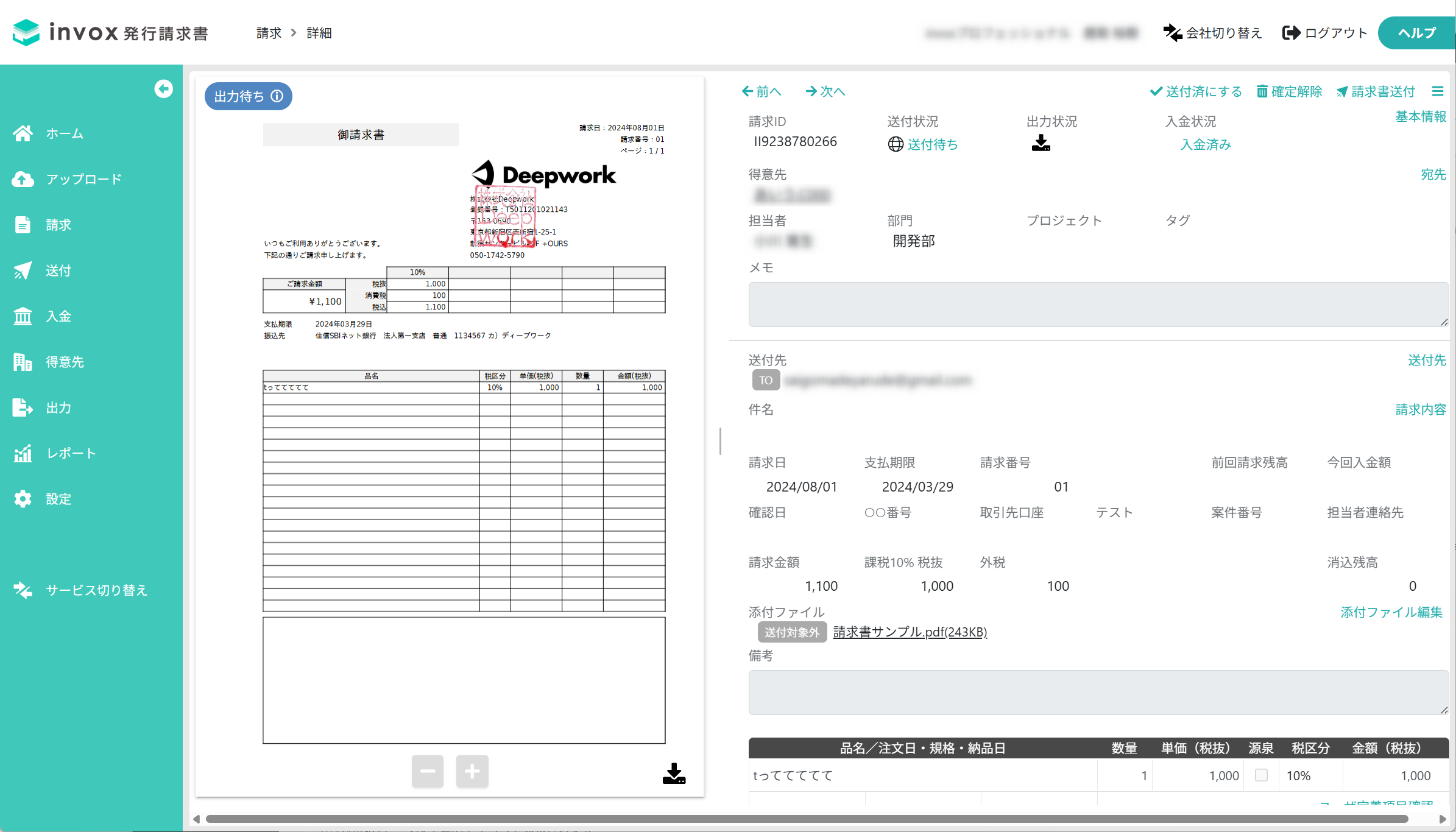Open the Upload cloud icon in sidebar
This screenshot has width=1456, height=832.
pyautogui.click(x=23, y=179)
